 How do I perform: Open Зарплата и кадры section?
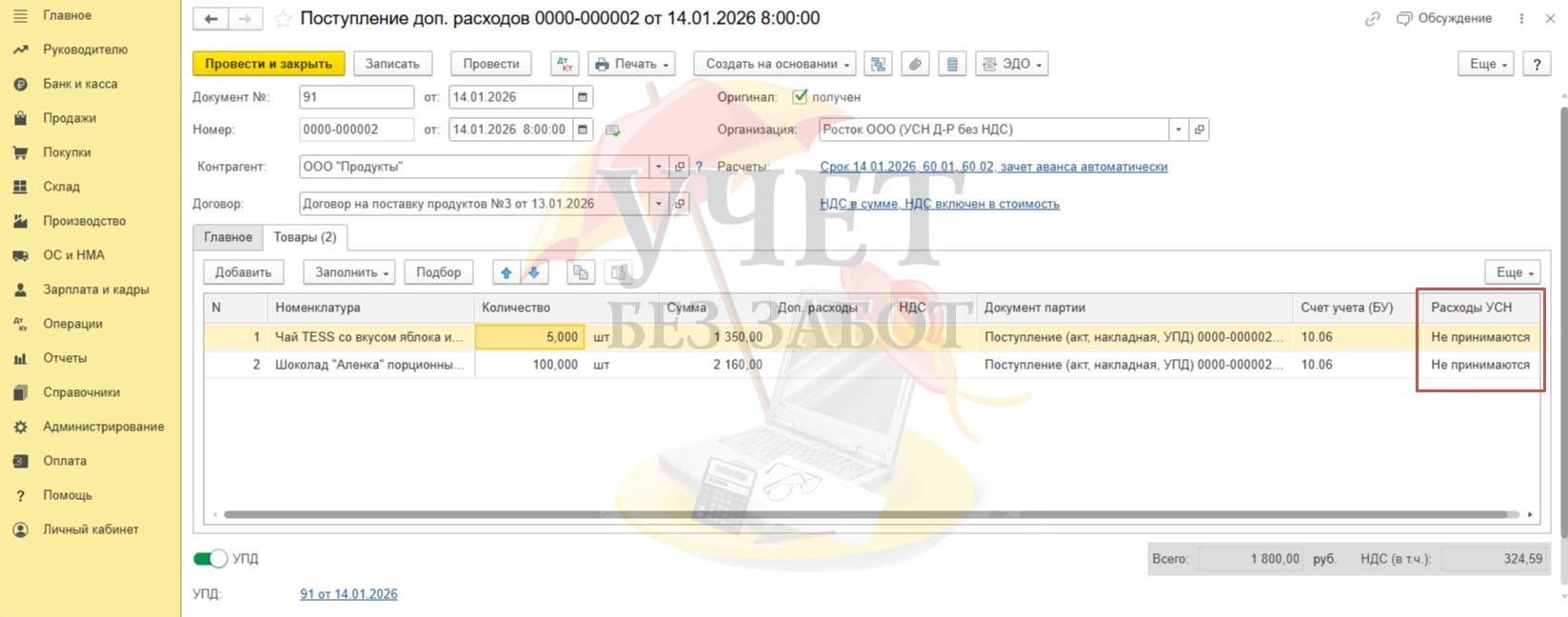coord(95,289)
